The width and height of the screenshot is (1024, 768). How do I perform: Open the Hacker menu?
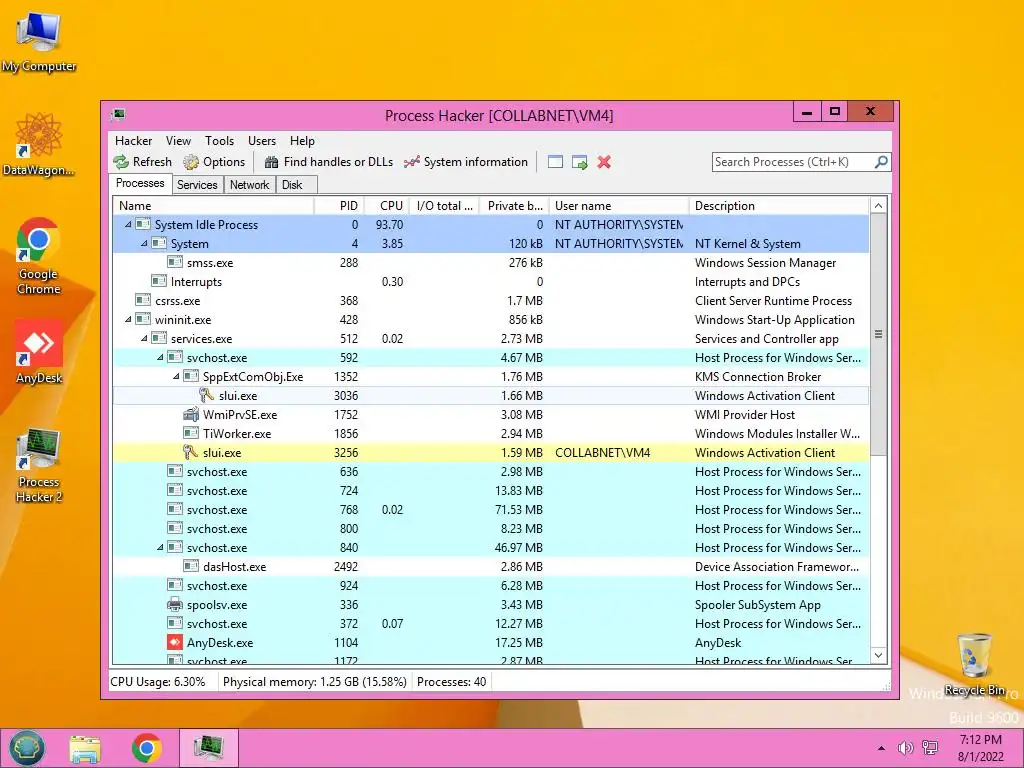pos(133,141)
